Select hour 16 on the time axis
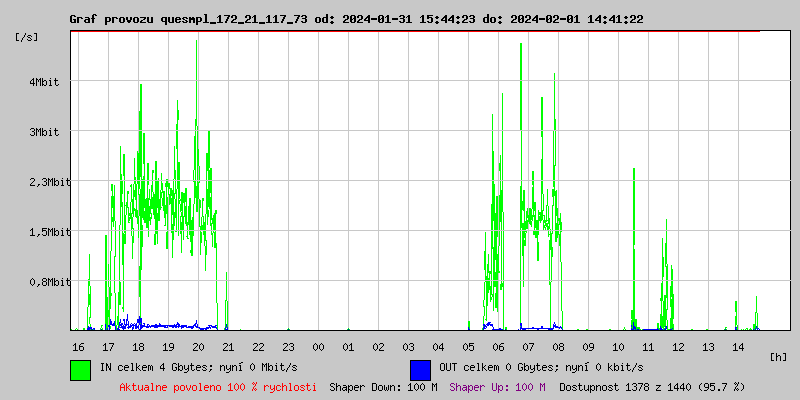This screenshot has height=400, width=800. pyautogui.click(x=78, y=346)
